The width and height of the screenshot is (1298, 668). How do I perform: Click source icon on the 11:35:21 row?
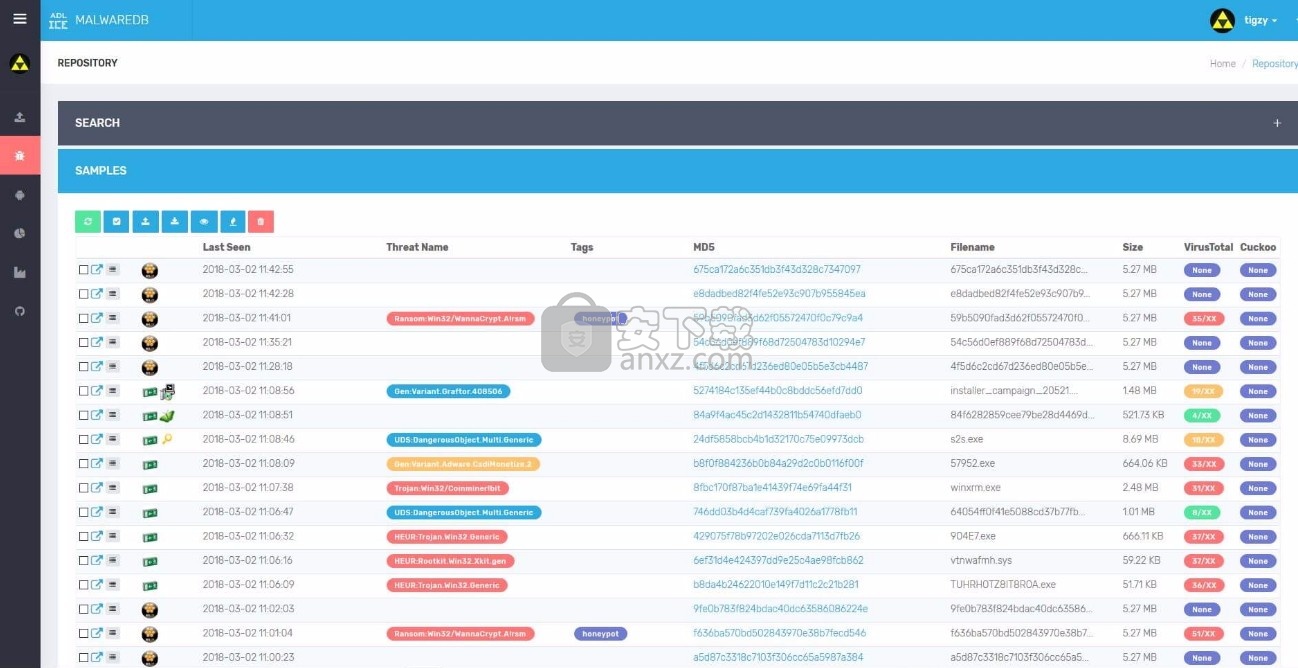click(149, 343)
